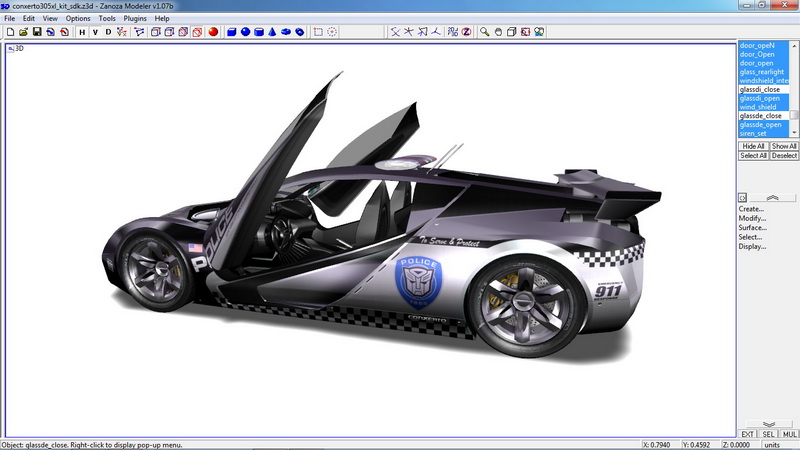Click the three-axis pivot icon
The width and height of the screenshot is (800, 450).
click(436, 32)
